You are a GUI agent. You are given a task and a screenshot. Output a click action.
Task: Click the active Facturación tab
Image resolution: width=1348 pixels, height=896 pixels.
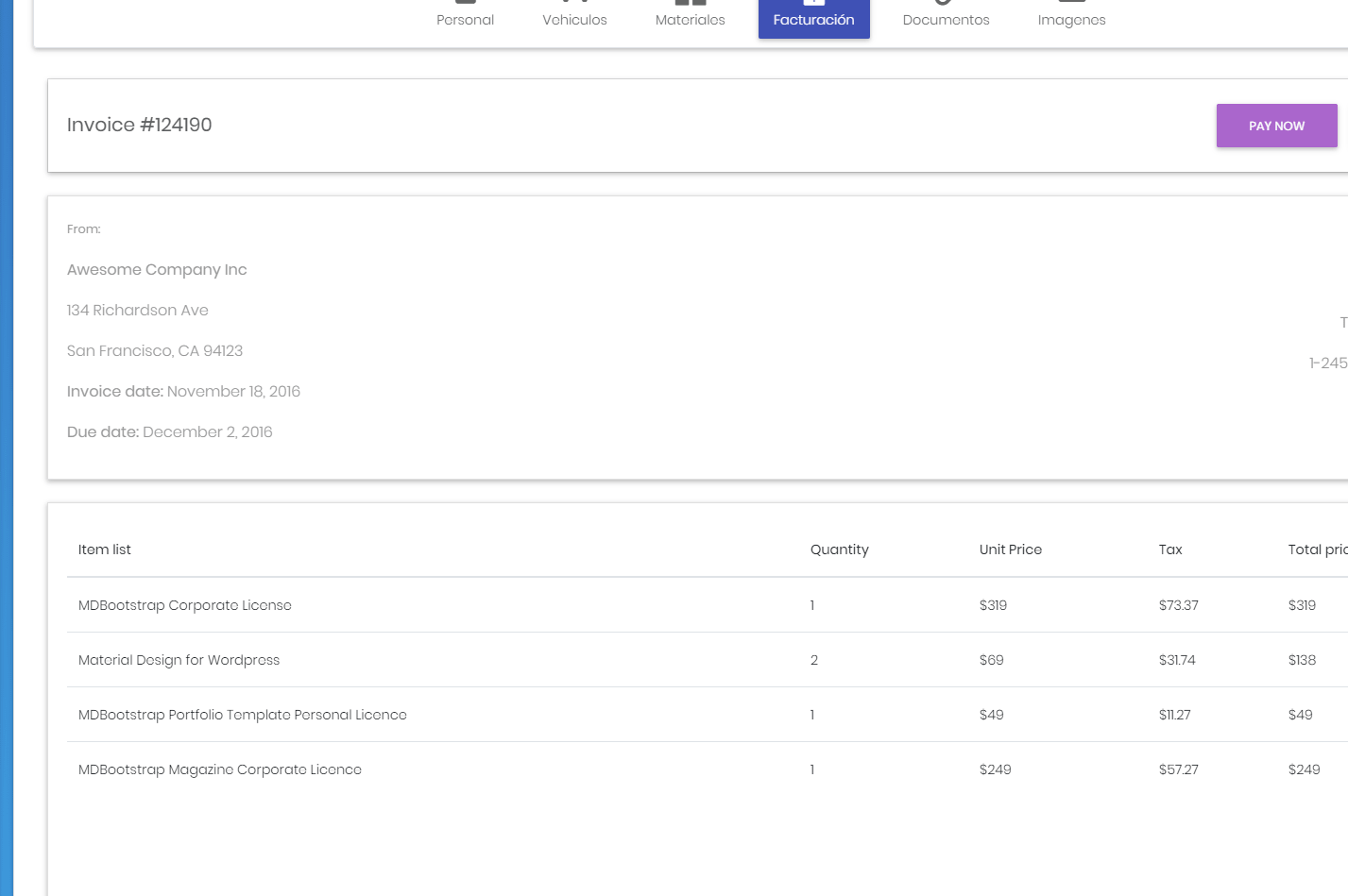pyautogui.click(x=813, y=19)
